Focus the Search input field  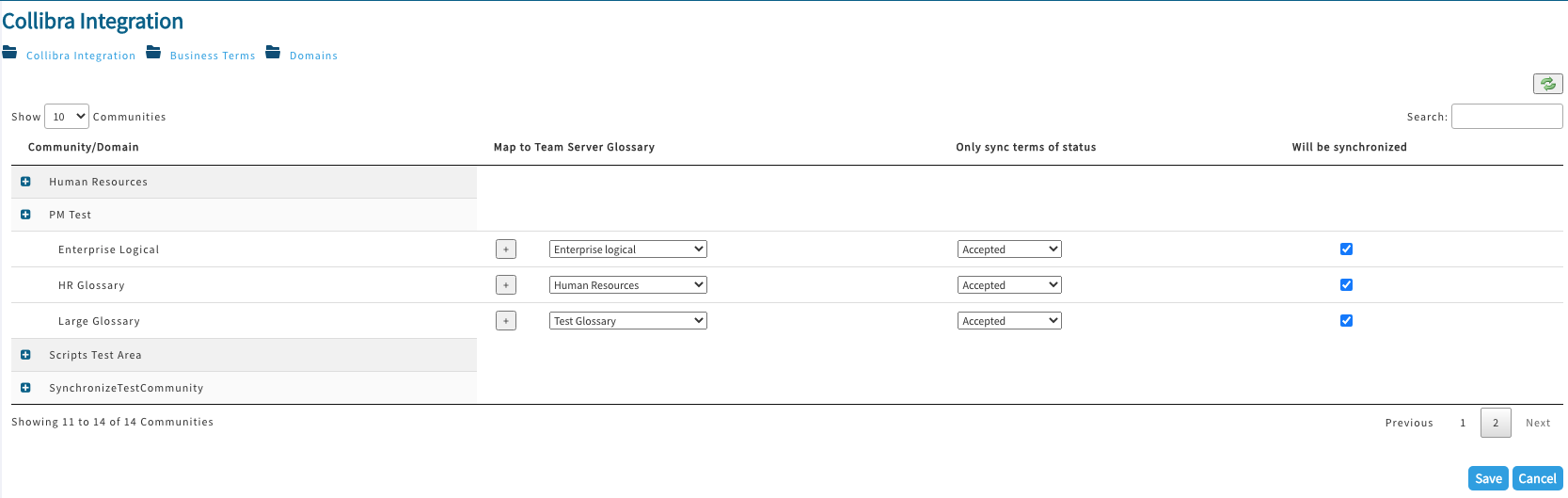[x=1507, y=117]
